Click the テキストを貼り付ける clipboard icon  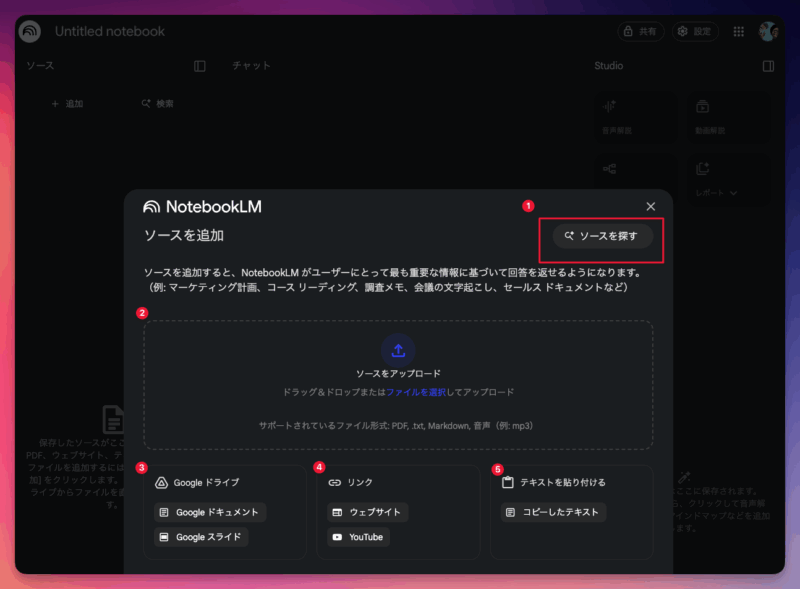(x=508, y=482)
